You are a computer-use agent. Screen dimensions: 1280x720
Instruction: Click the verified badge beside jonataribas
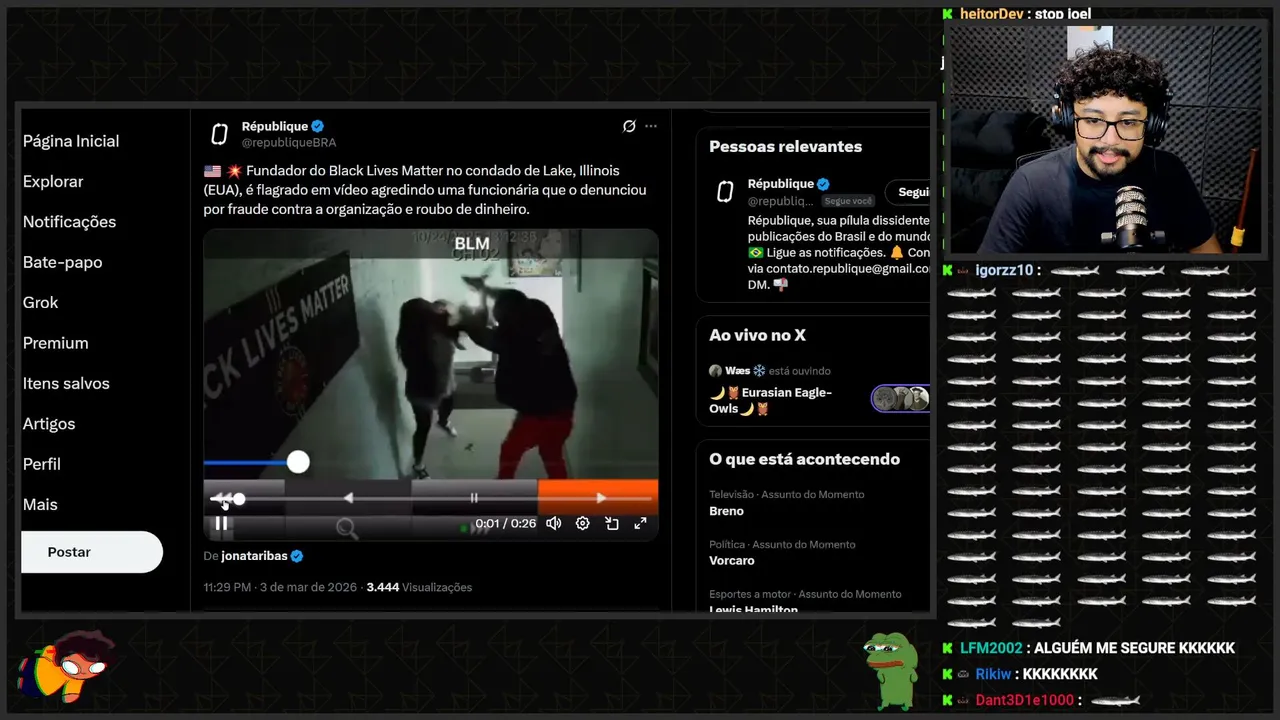[x=297, y=556]
